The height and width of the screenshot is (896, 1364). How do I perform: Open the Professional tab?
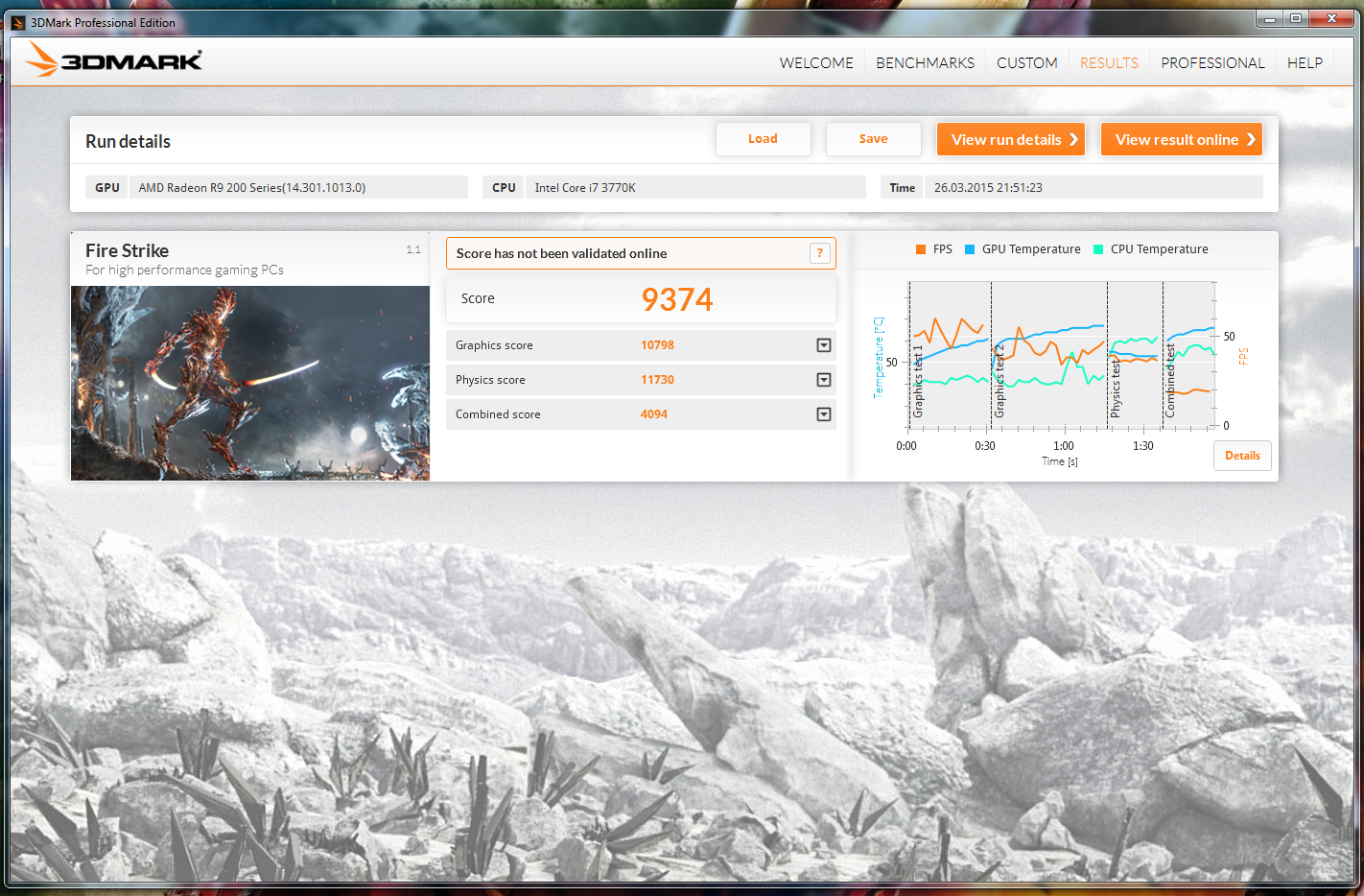[x=1212, y=62]
